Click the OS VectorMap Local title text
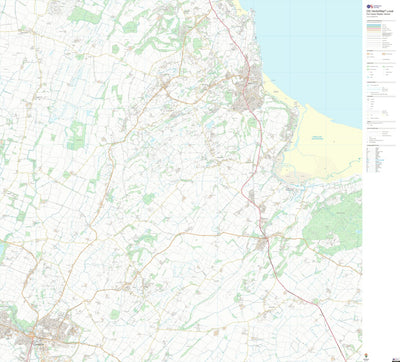Screen dimensions: 400x362 click(x=380, y=11)
